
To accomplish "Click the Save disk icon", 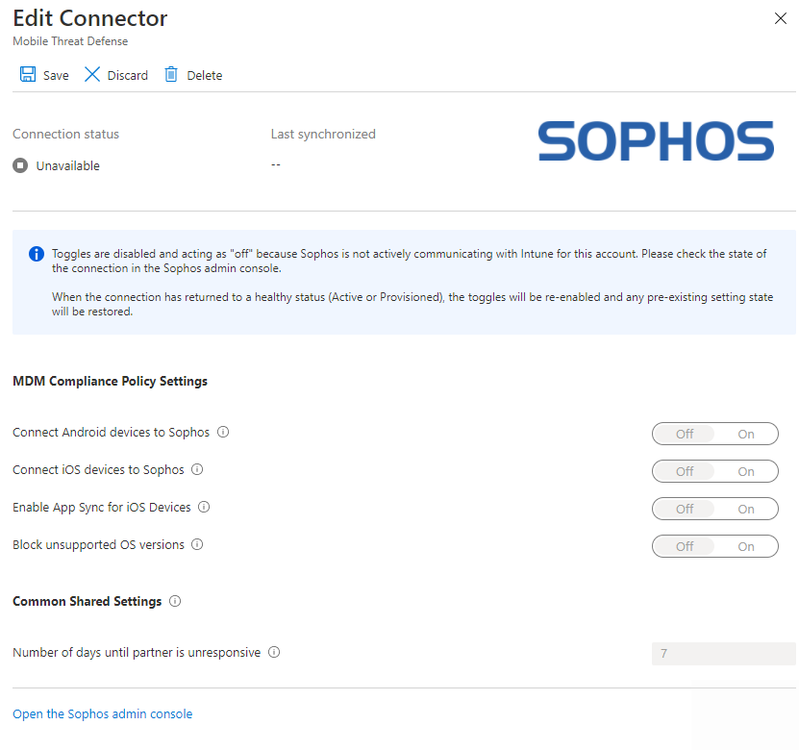I will (28, 75).
